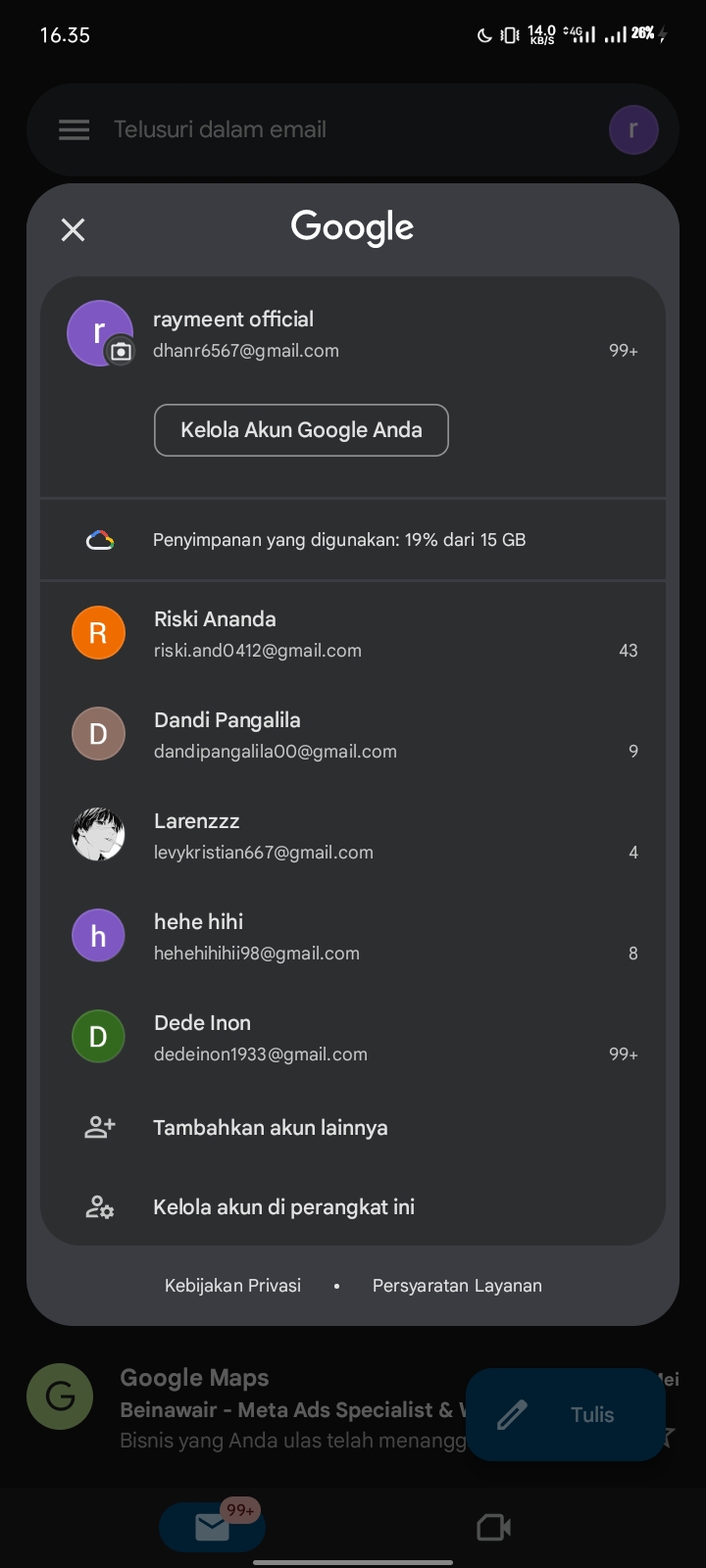Click Kelola Akun Google Anda button
Screen dimensions: 706x1568
301,430
